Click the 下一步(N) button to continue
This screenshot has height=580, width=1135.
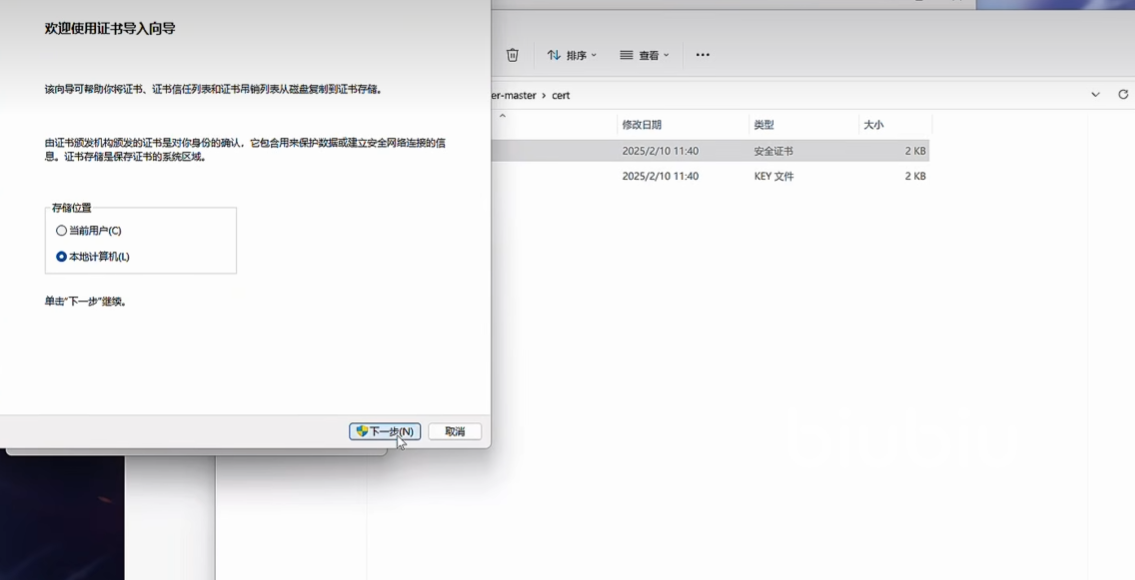tap(385, 431)
